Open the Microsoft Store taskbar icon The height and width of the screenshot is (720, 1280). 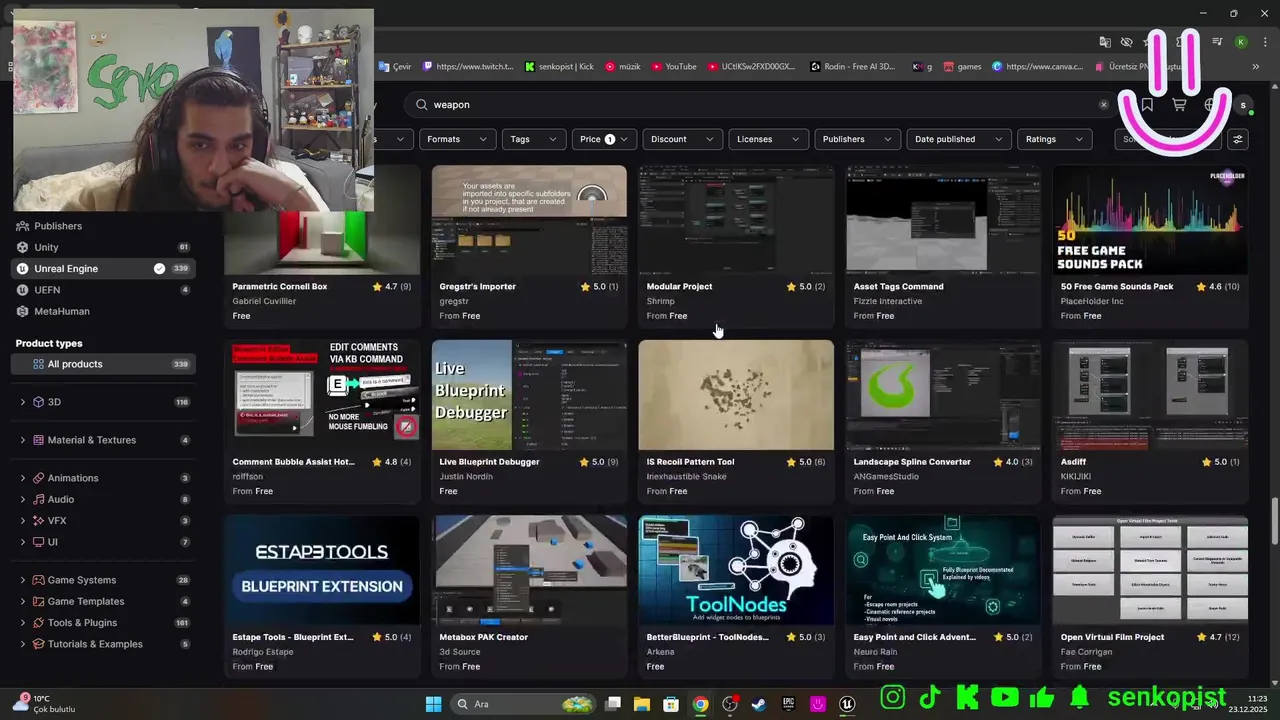[671, 704]
